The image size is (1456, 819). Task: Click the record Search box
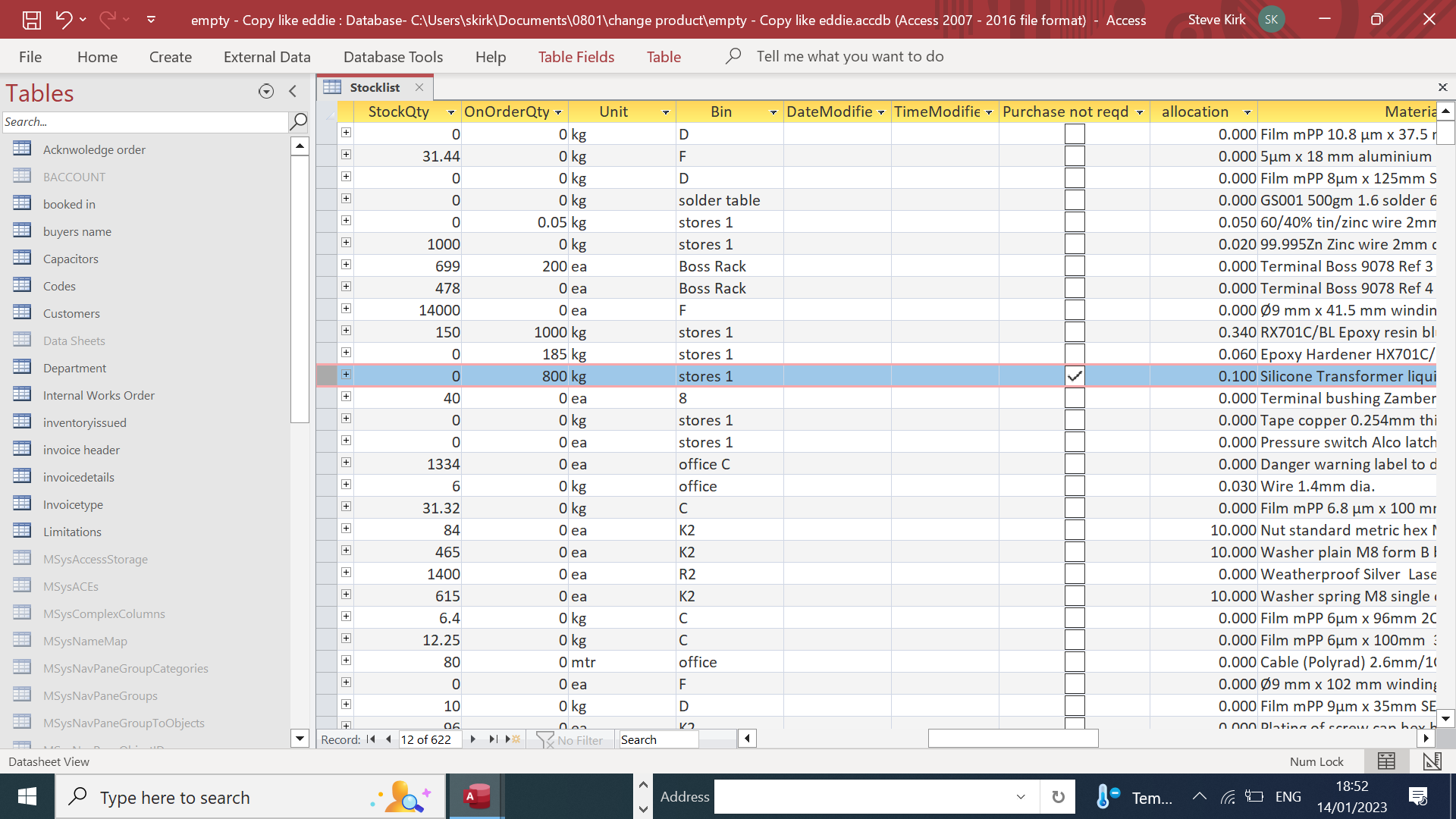[658, 739]
